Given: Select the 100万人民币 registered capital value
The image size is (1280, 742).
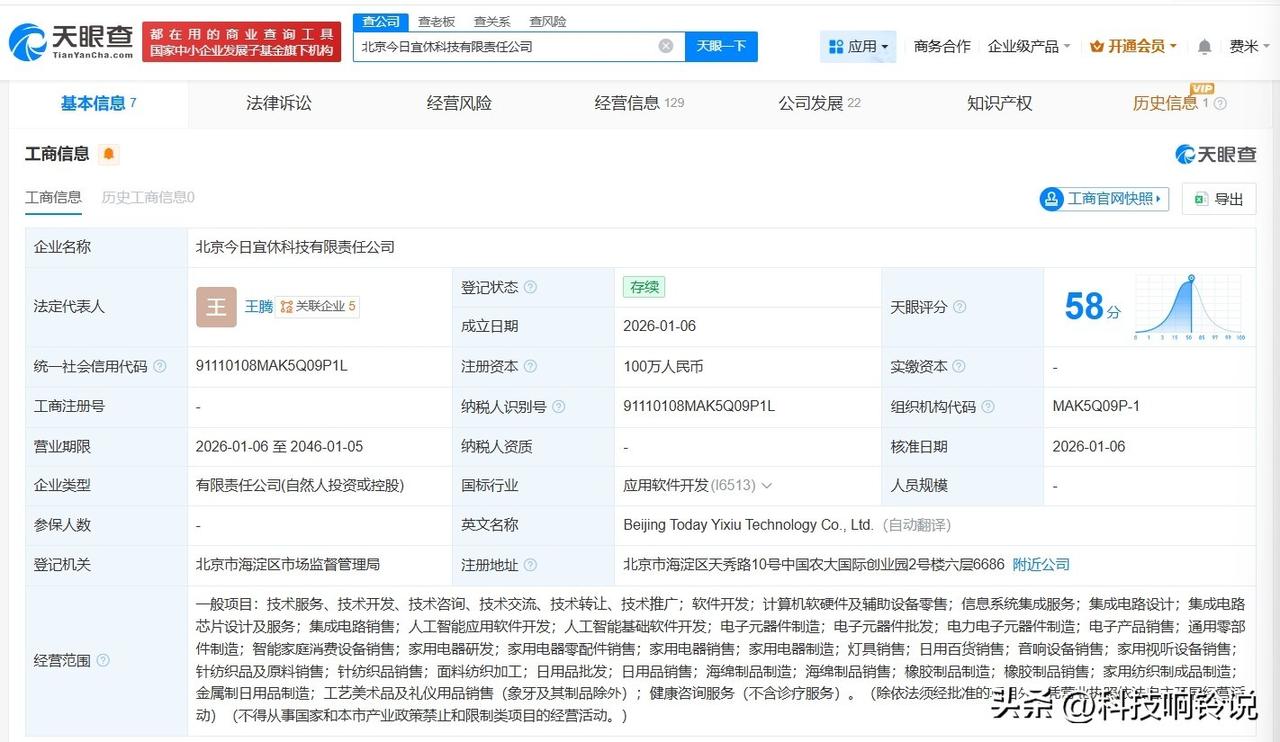Looking at the screenshot, I should coord(663,367).
